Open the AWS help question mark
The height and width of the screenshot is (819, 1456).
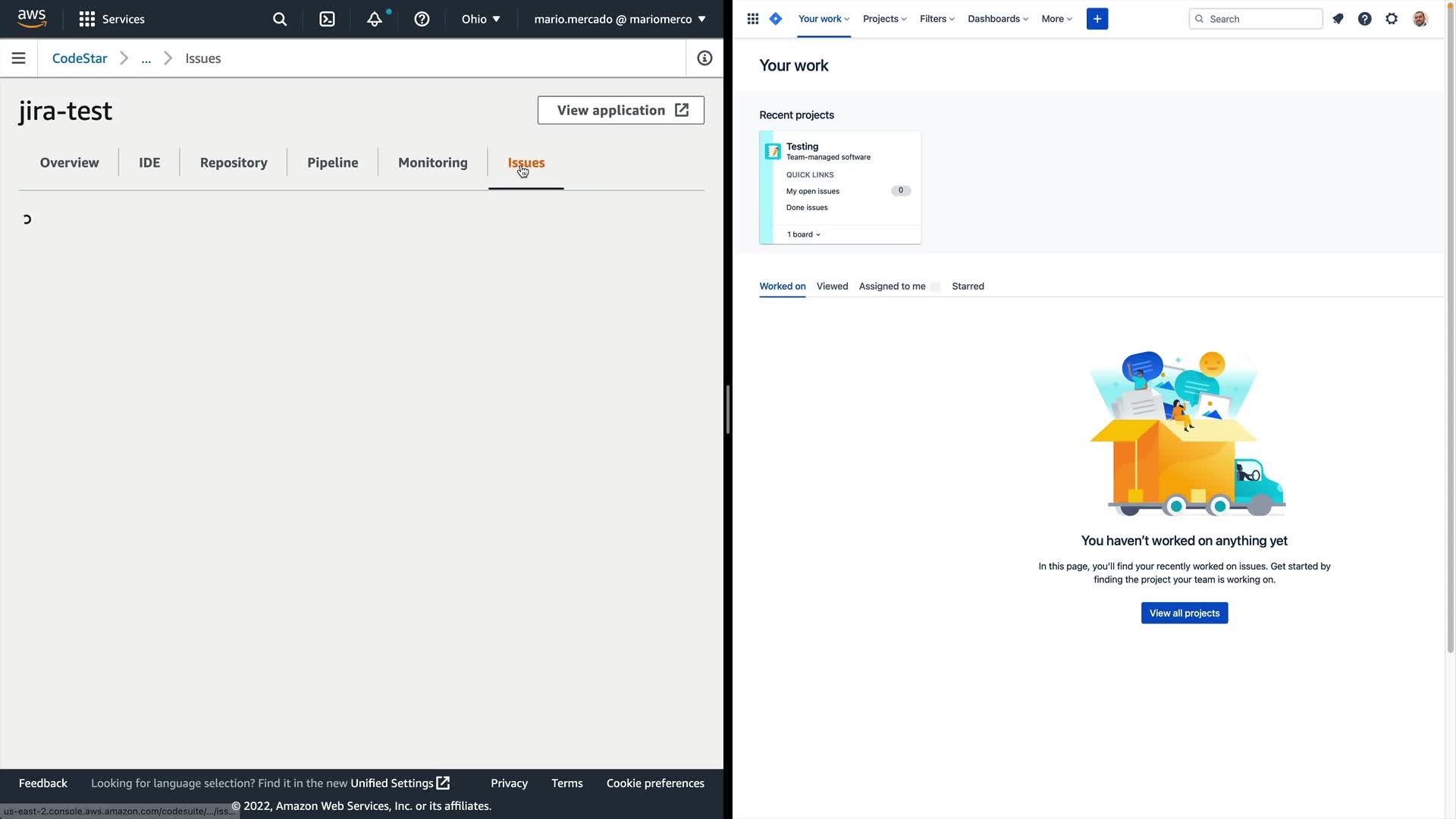coord(422,19)
